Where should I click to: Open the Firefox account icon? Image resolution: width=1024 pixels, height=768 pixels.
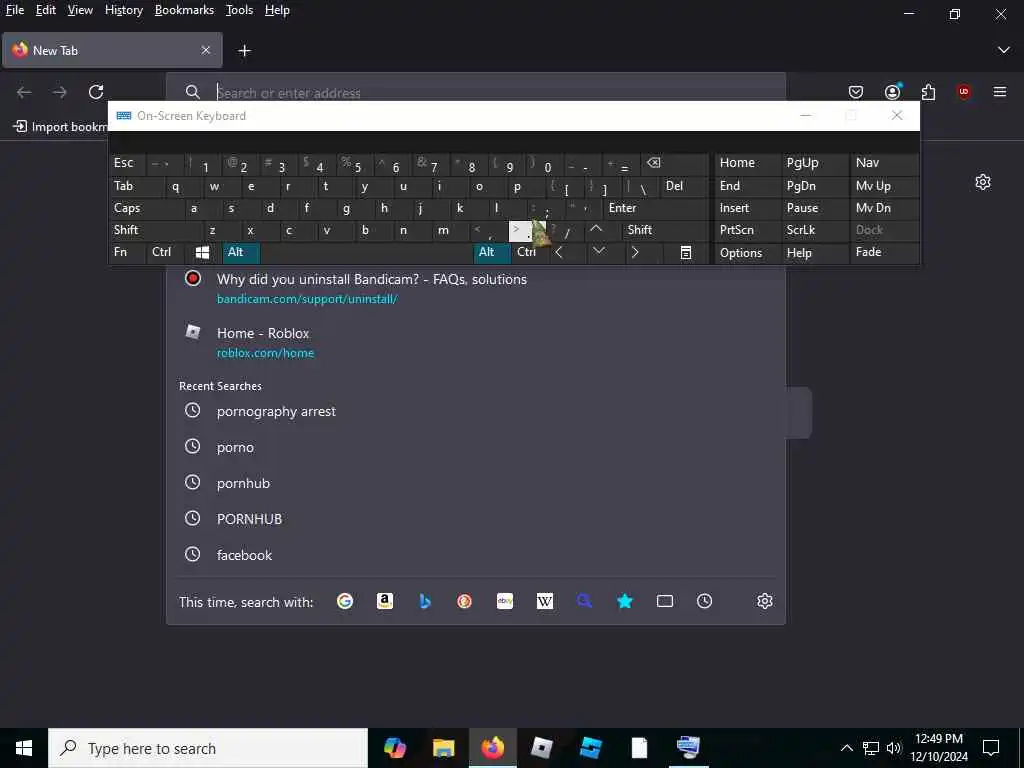(x=892, y=92)
